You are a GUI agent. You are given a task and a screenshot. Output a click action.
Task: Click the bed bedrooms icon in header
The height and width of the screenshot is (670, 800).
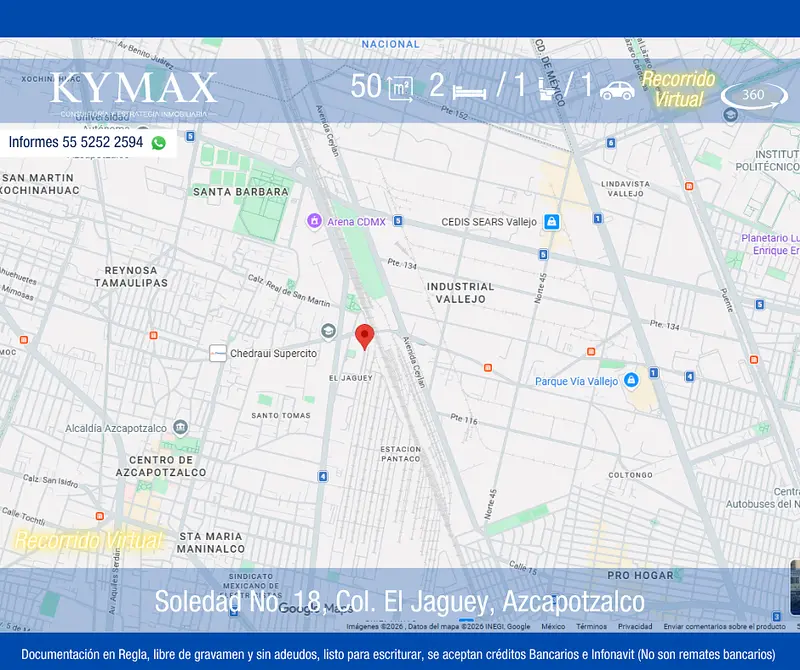click(469, 92)
